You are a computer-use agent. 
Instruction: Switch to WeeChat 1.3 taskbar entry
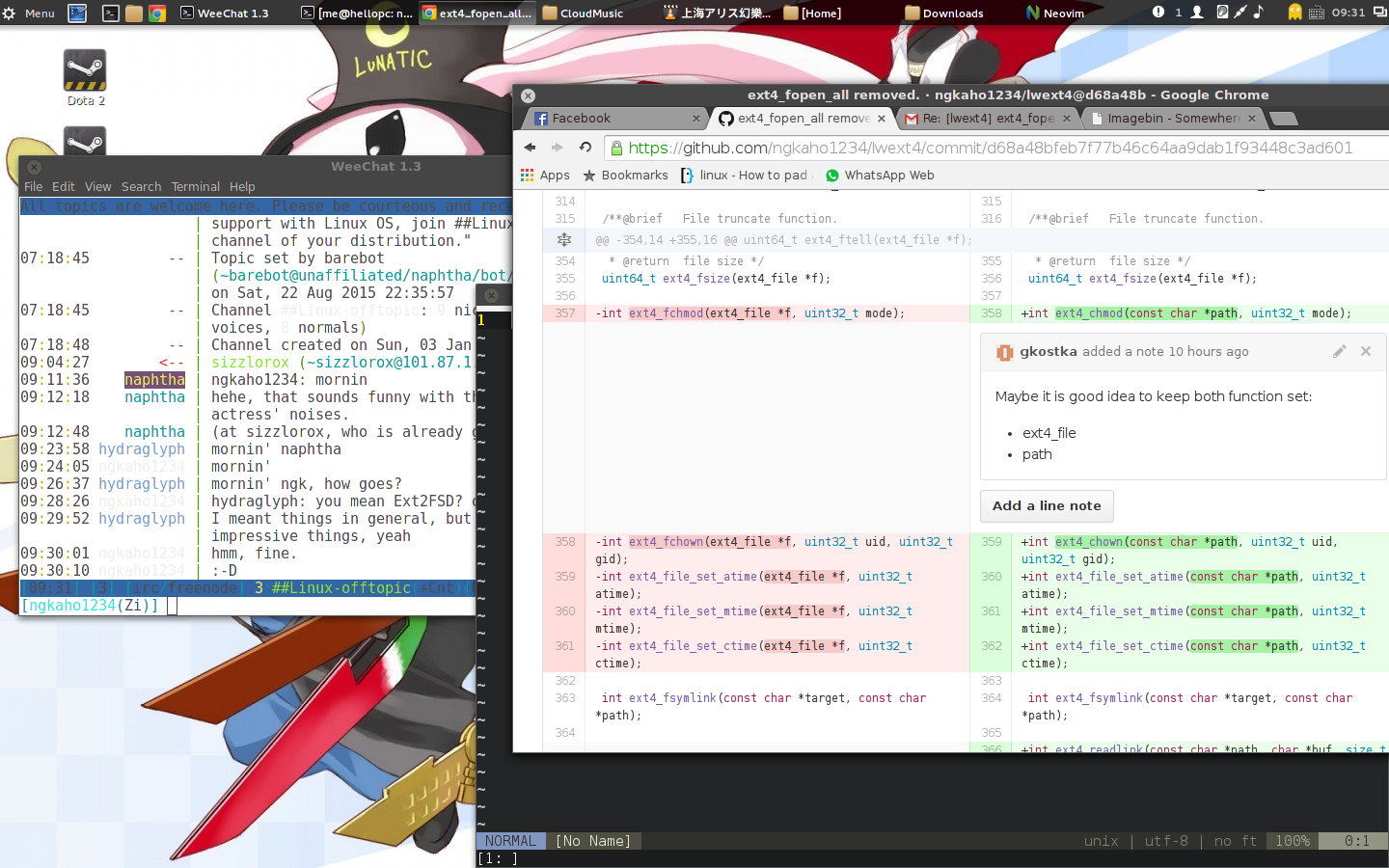pyautogui.click(x=225, y=13)
